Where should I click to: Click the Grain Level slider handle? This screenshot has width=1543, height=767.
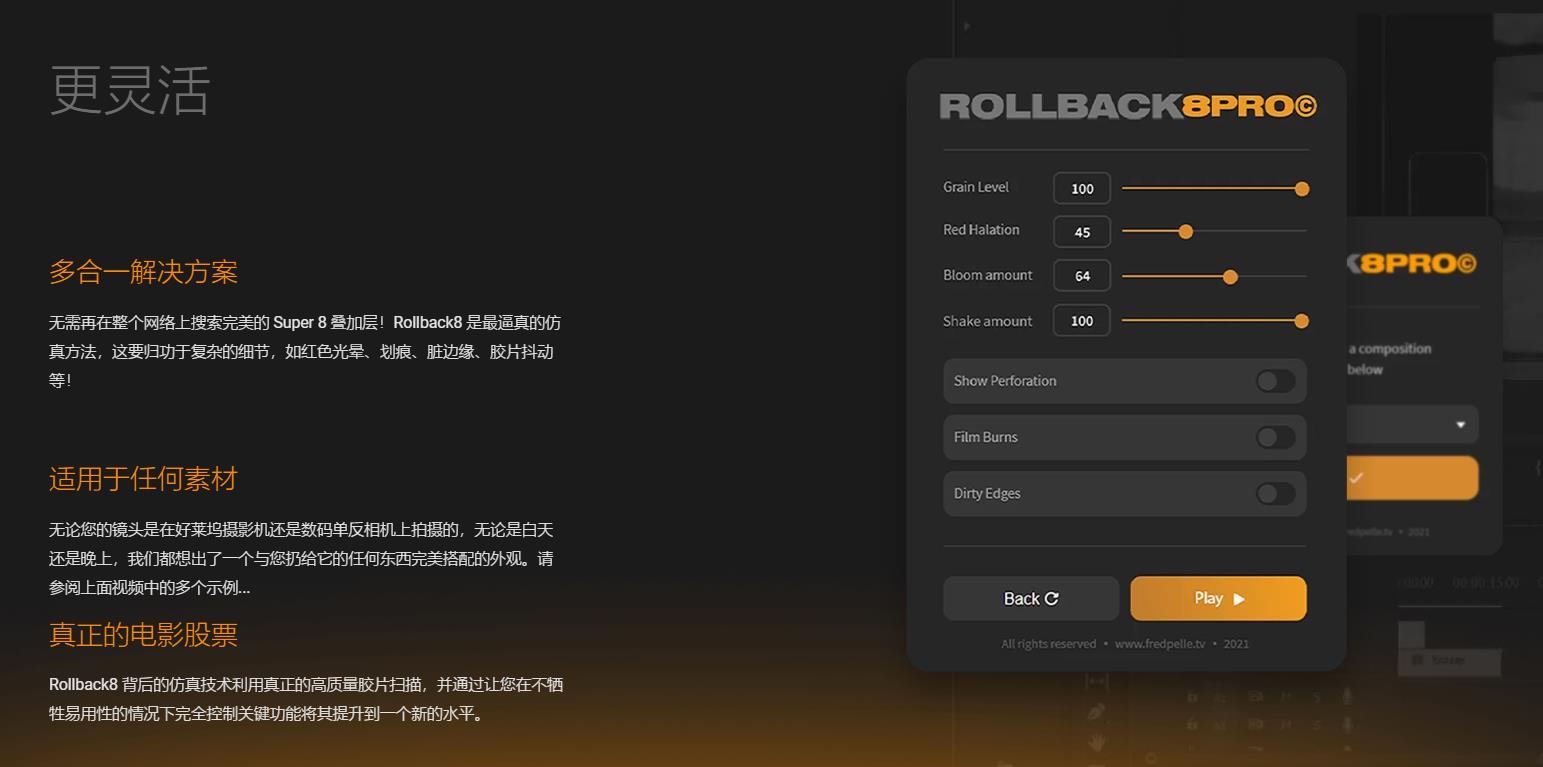(x=1302, y=188)
